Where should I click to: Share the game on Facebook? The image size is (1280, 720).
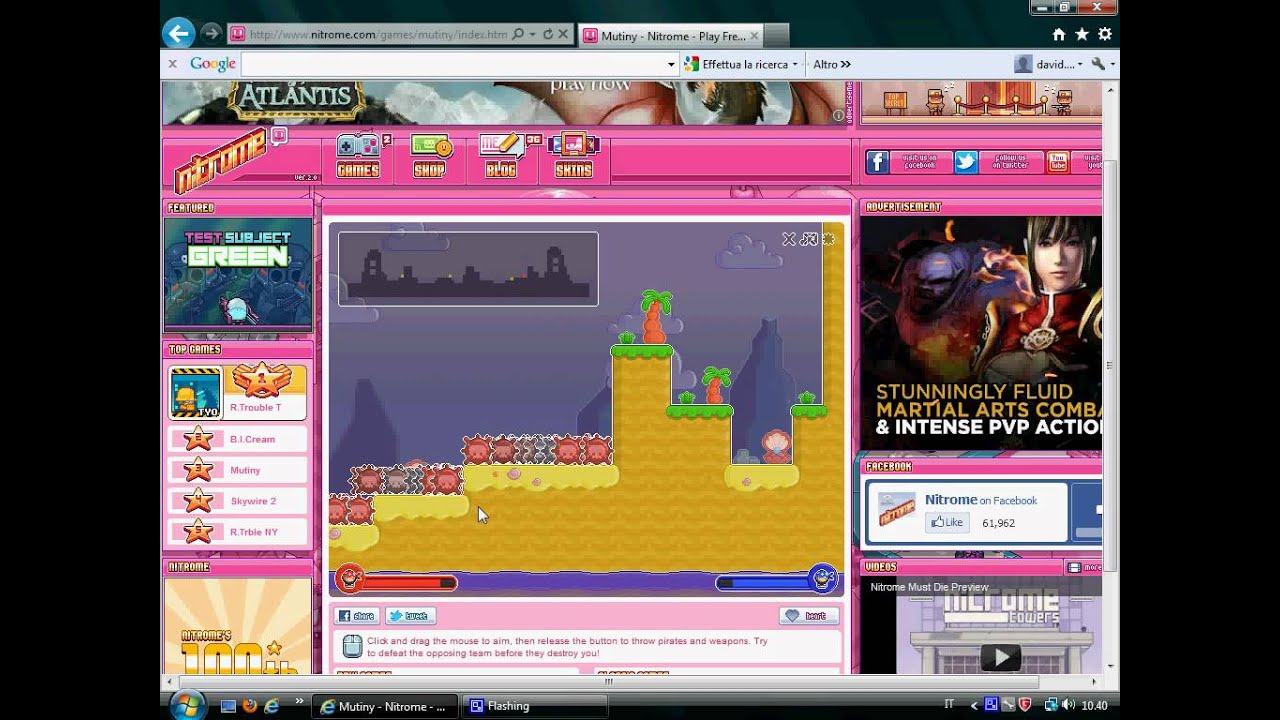(357, 616)
